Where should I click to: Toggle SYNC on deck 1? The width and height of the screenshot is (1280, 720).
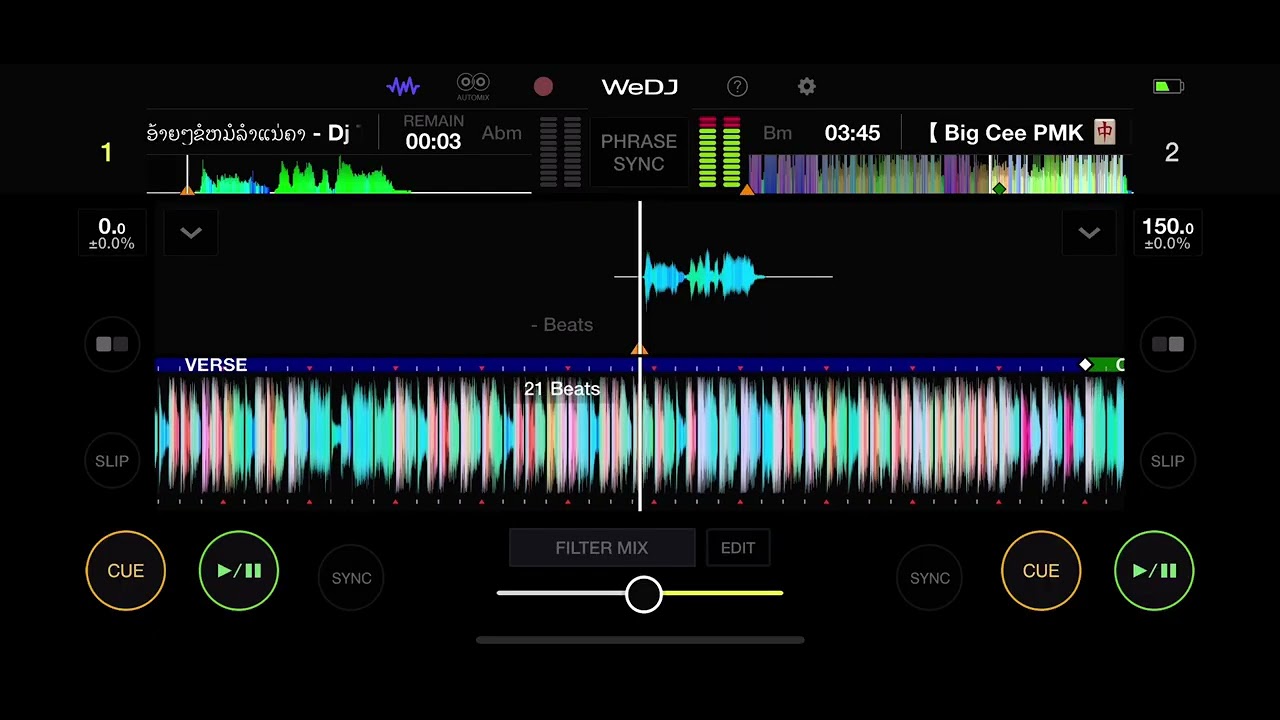pos(351,578)
